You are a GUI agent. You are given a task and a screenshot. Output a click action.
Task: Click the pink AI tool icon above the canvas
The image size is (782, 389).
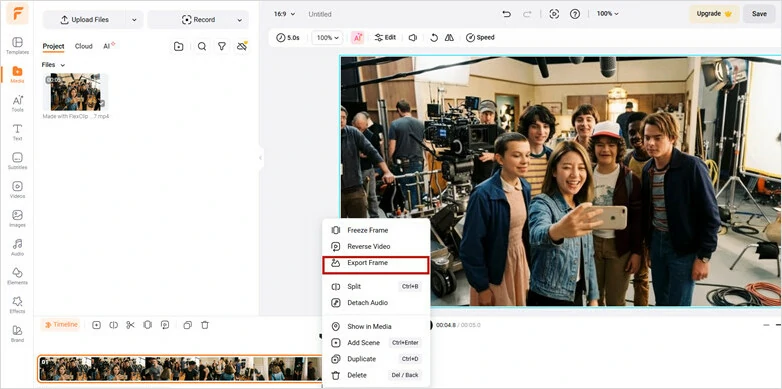tap(357, 37)
